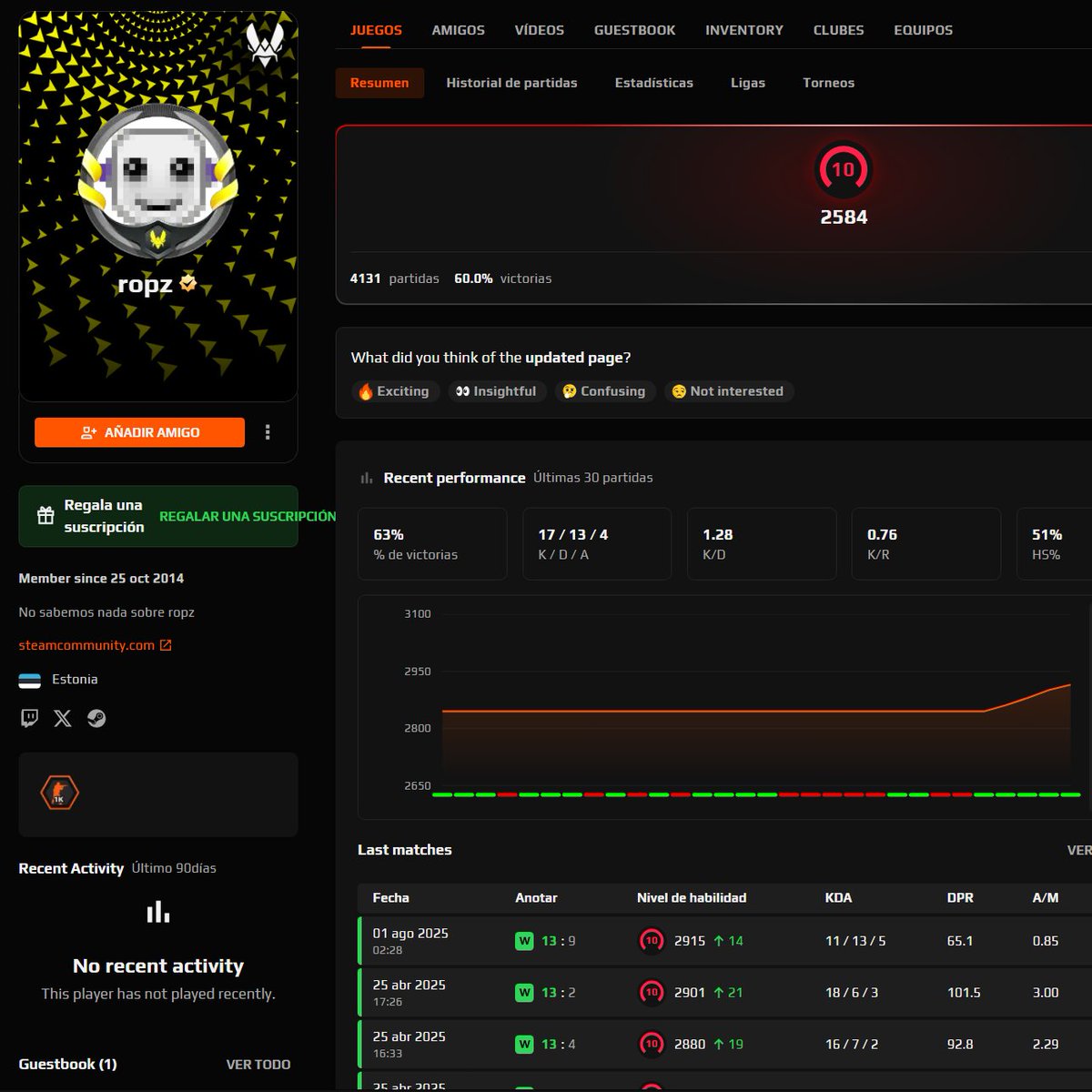Click VER TODO next to Guestbook
Image resolution: width=1092 pixels, height=1092 pixels.
(x=258, y=1064)
